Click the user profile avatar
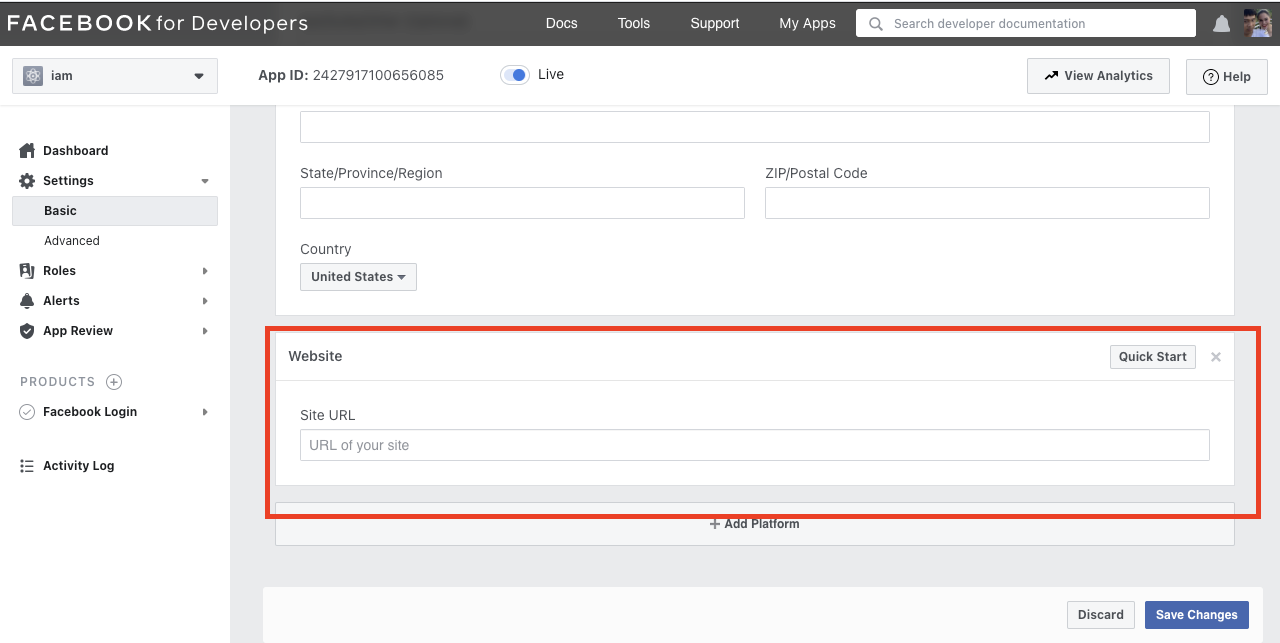Image resolution: width=1280 pixels, height=643 pixels. click(x=1258, y=23)
